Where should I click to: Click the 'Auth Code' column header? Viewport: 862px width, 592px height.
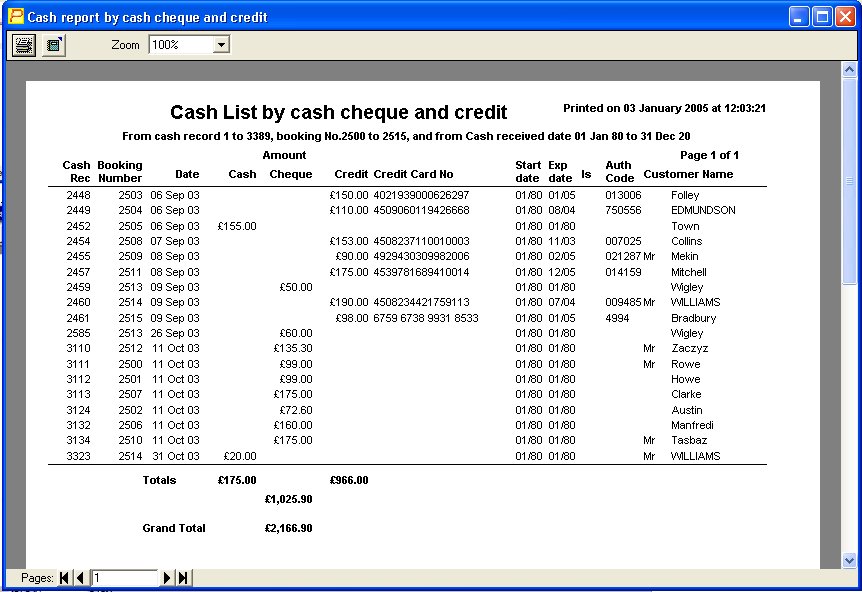coord(620,171)
